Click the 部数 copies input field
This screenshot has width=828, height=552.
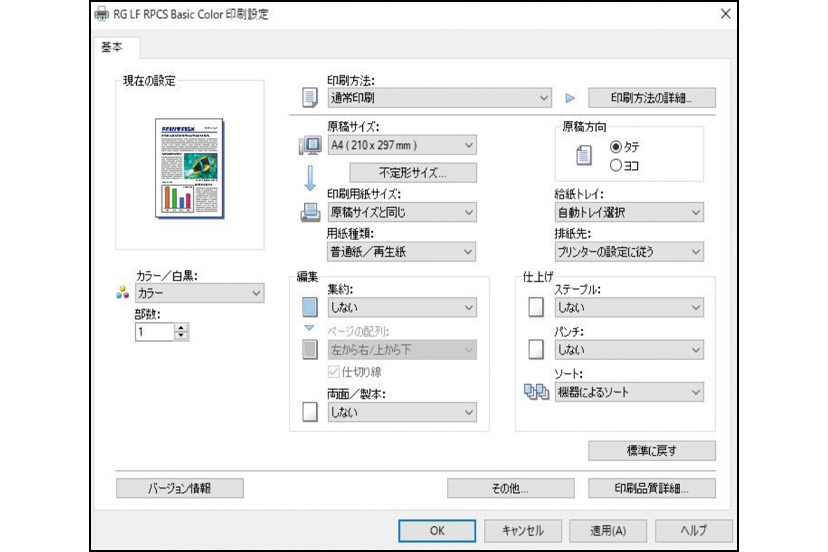155,332
